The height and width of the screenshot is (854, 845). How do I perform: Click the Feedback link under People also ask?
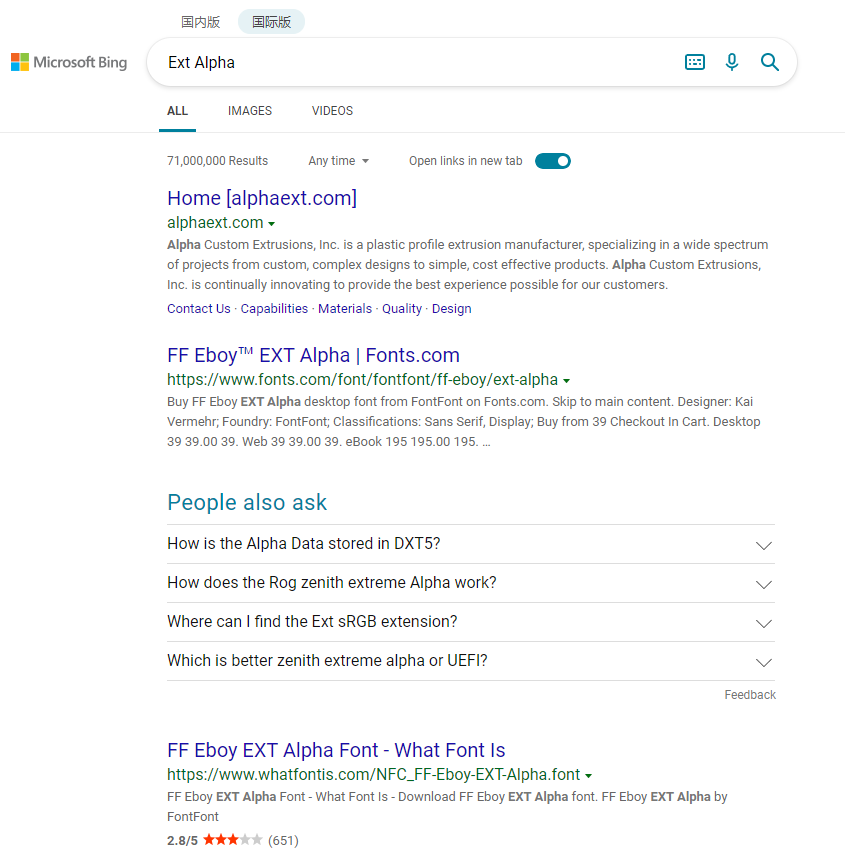click(x=750, y=695)
